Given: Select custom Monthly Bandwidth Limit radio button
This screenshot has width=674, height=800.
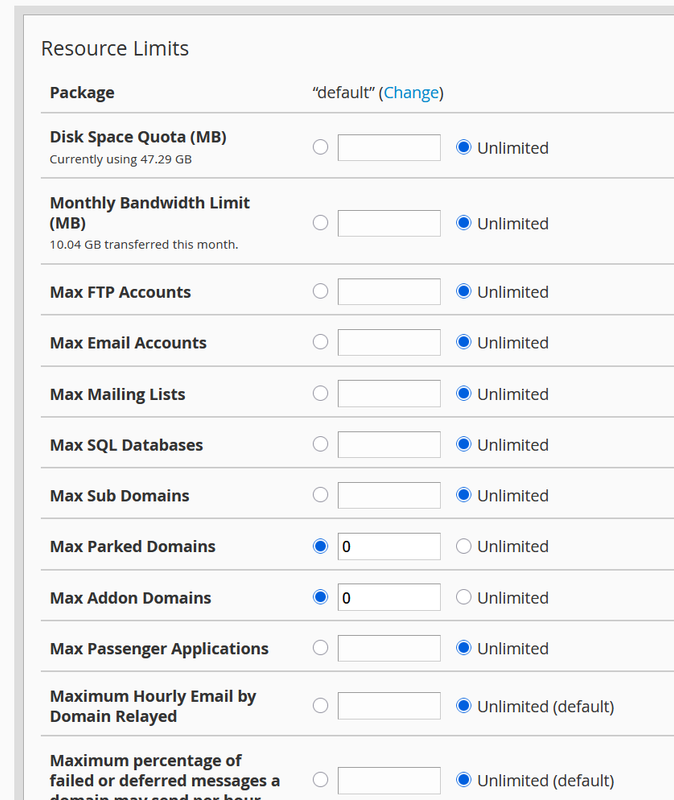Looking at the screenshot, I should click(x=320, y=223).
